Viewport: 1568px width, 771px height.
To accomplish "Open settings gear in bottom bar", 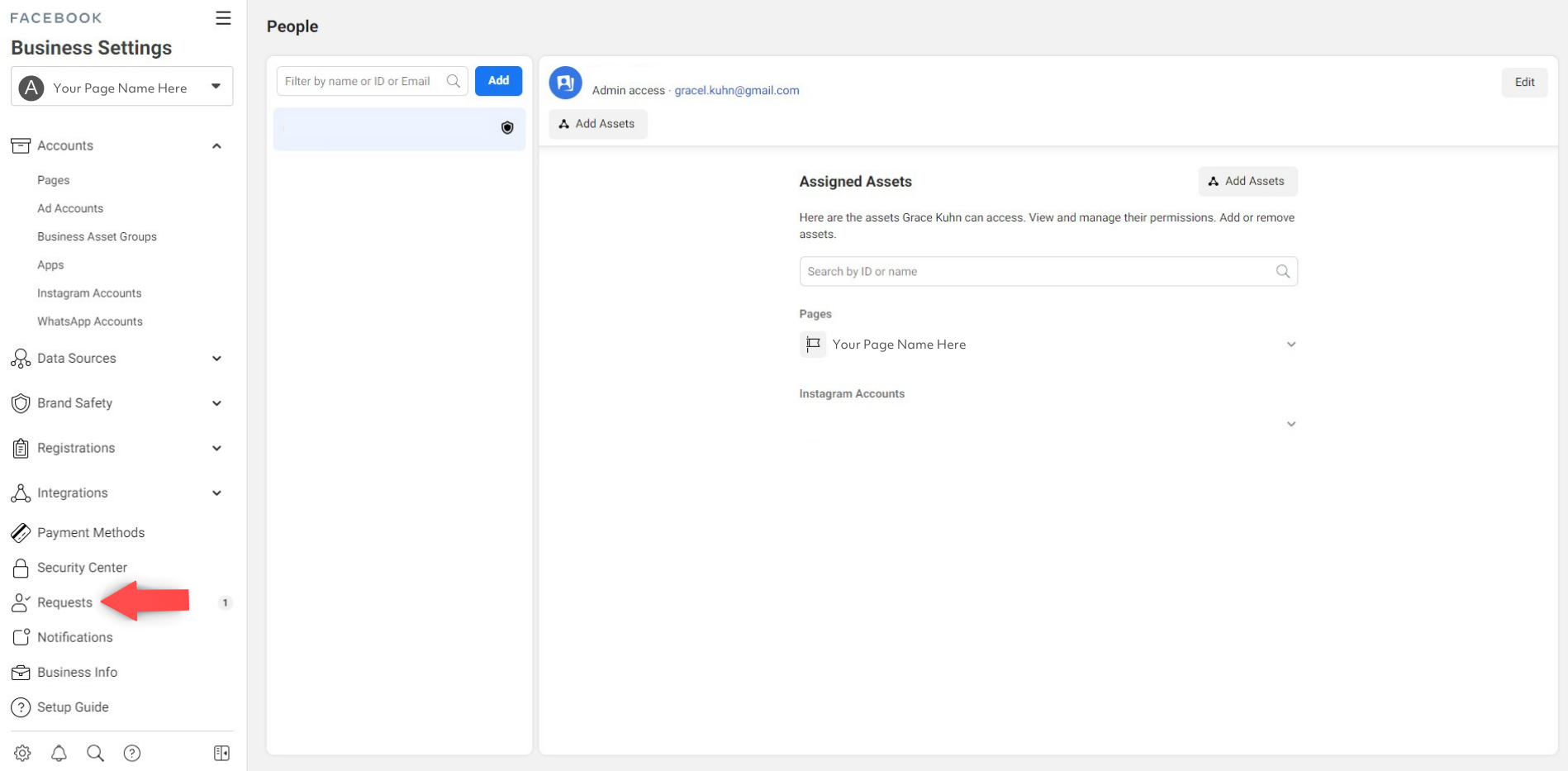I will coord(22,753).
